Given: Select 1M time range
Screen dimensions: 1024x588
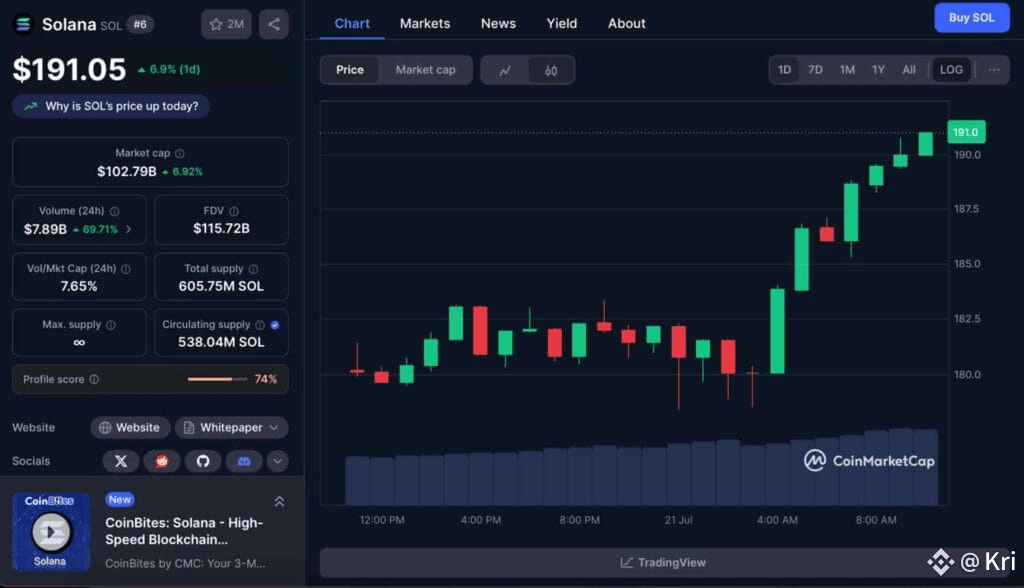Looking at the screenshot, I should (847, 70).
